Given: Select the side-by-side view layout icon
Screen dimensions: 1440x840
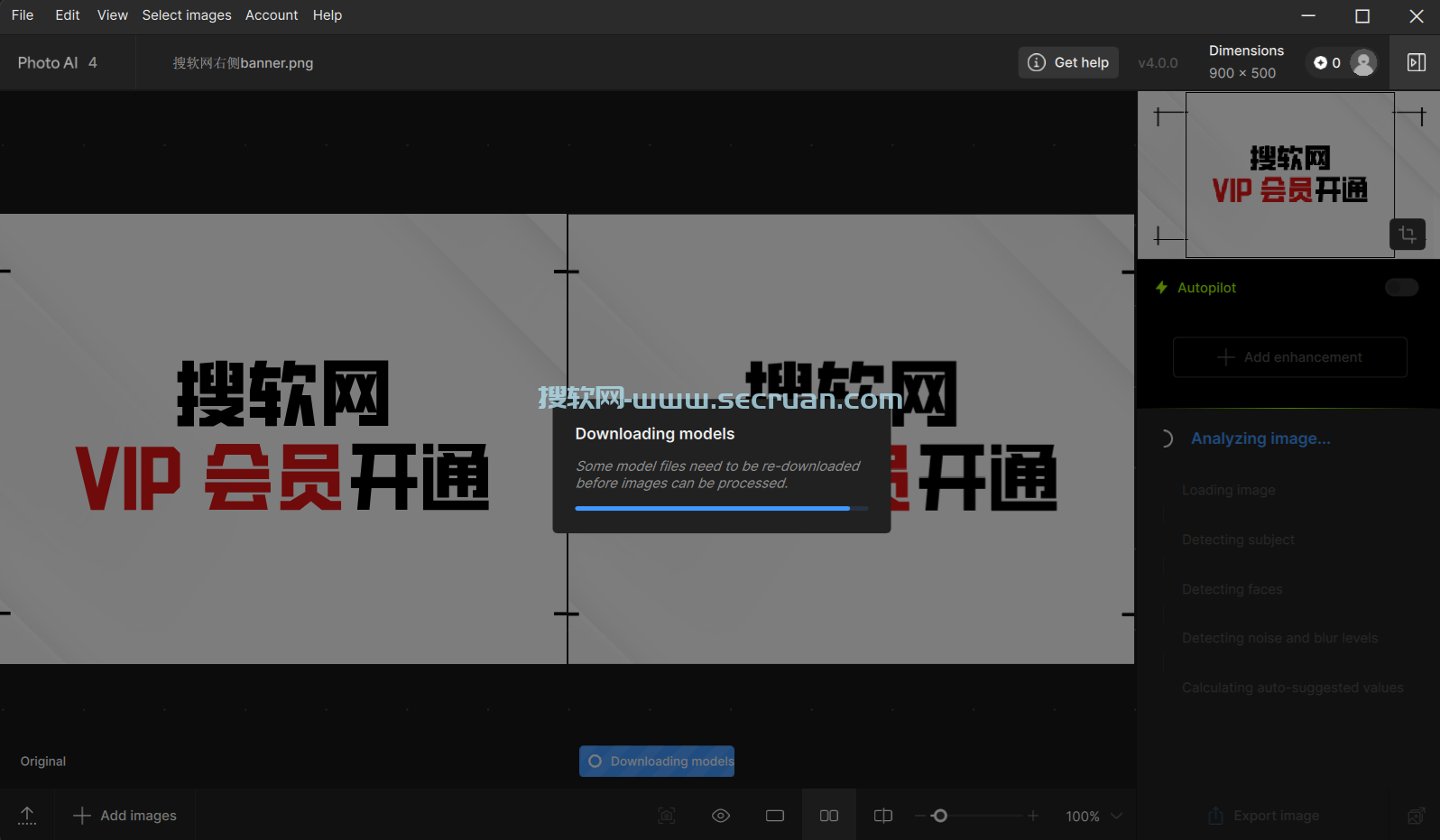Looking at the screenshot, I should pos(829,816).
